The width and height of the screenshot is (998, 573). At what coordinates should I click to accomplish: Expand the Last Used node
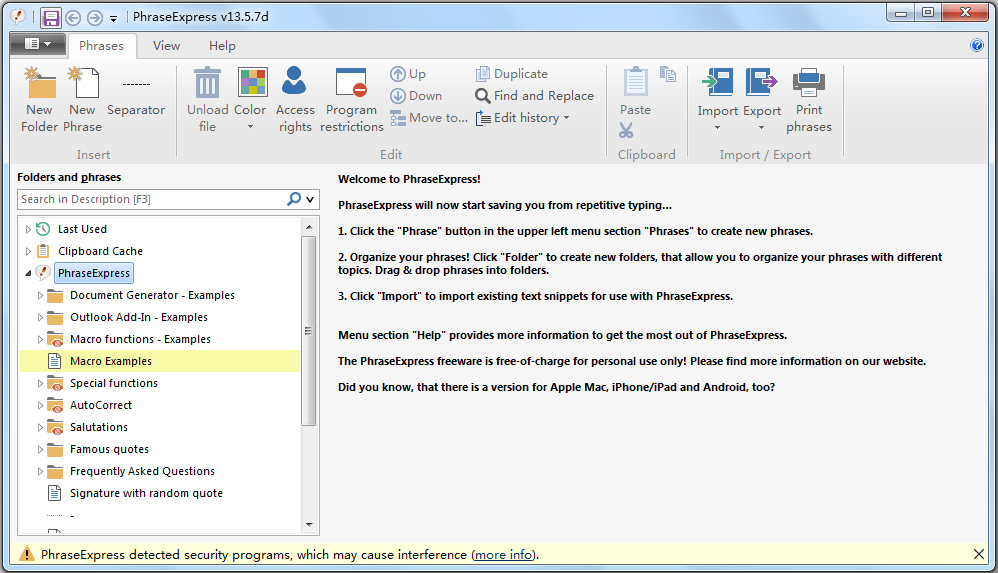[28, 229]
